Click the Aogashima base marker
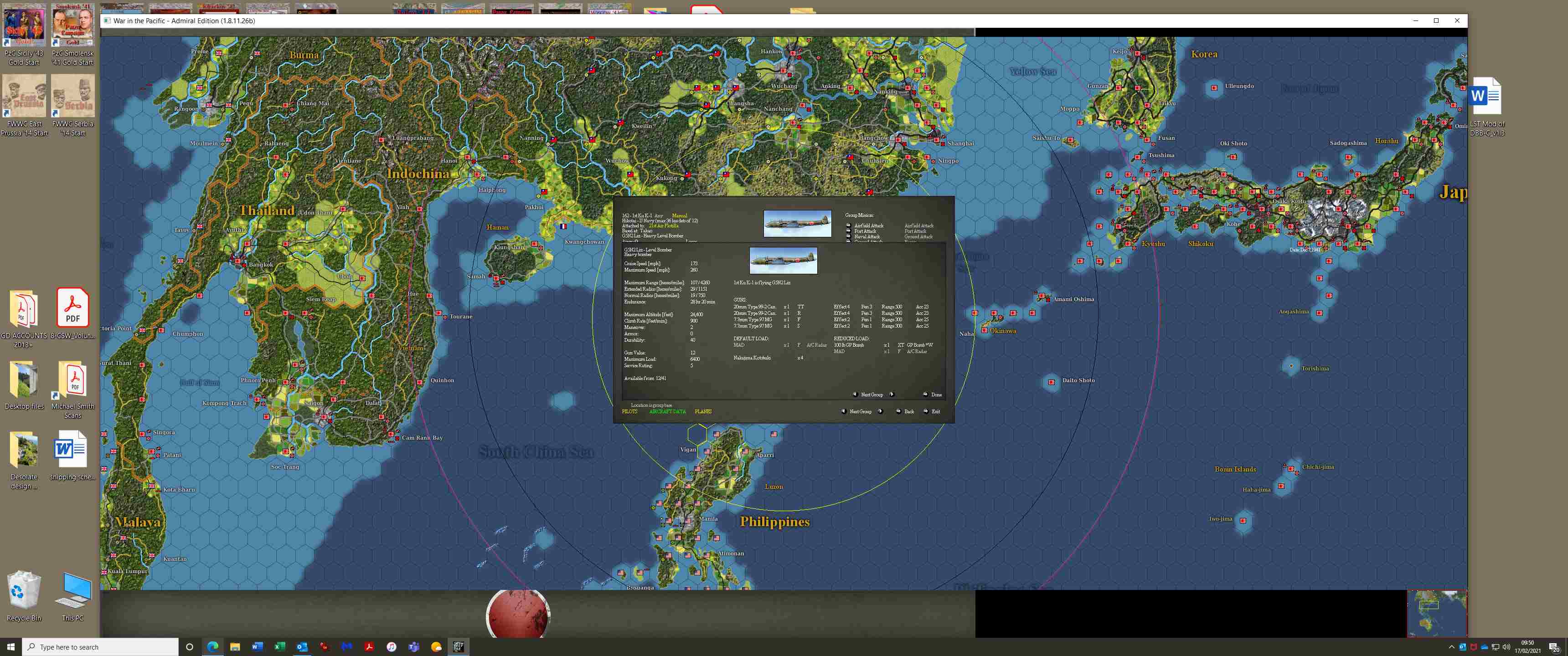Image resolution: width=1568 pixels, height=656 pixels. (x=1319, y=313)
